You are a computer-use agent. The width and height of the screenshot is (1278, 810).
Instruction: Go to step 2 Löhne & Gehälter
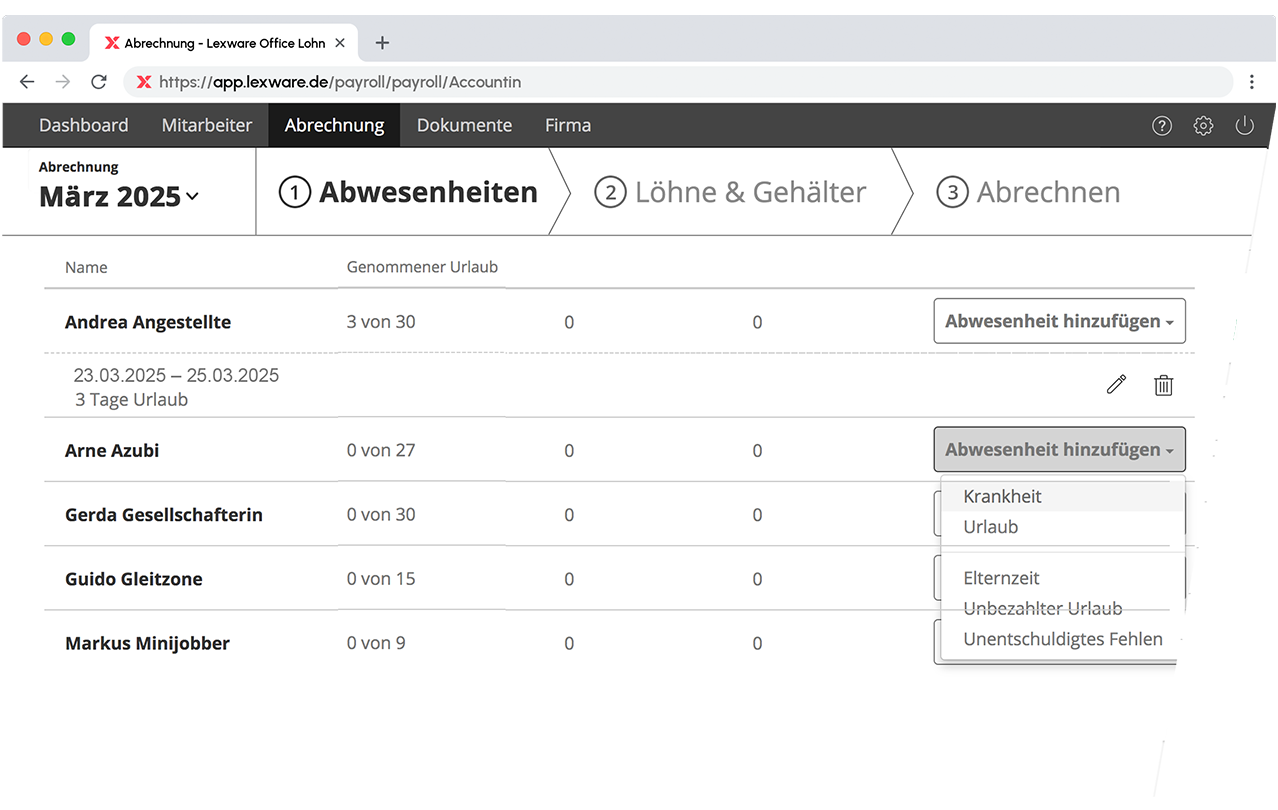(730, 192)
